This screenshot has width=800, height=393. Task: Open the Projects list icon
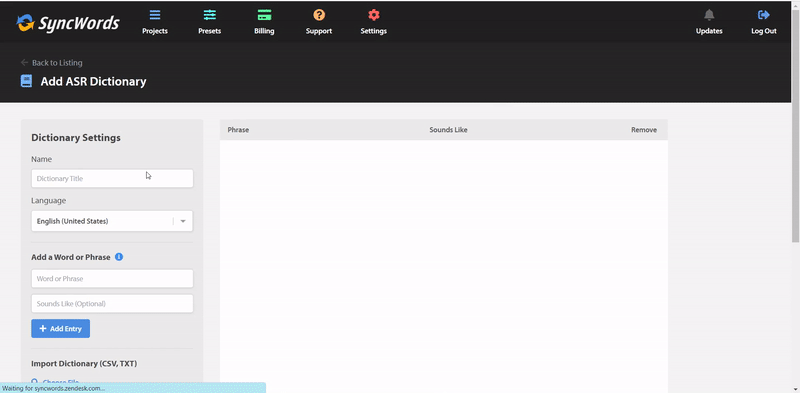[155, 15]
